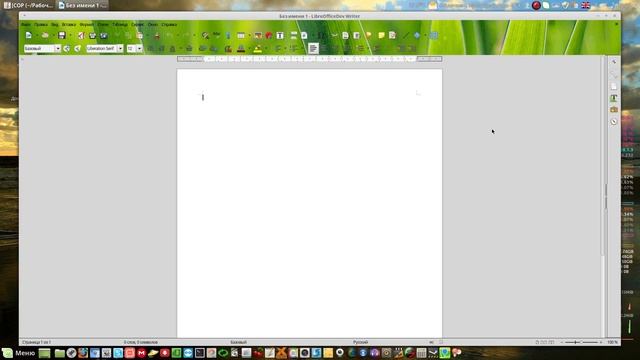
Task: Open the table insert dropdown arrow
Action: 250,36
